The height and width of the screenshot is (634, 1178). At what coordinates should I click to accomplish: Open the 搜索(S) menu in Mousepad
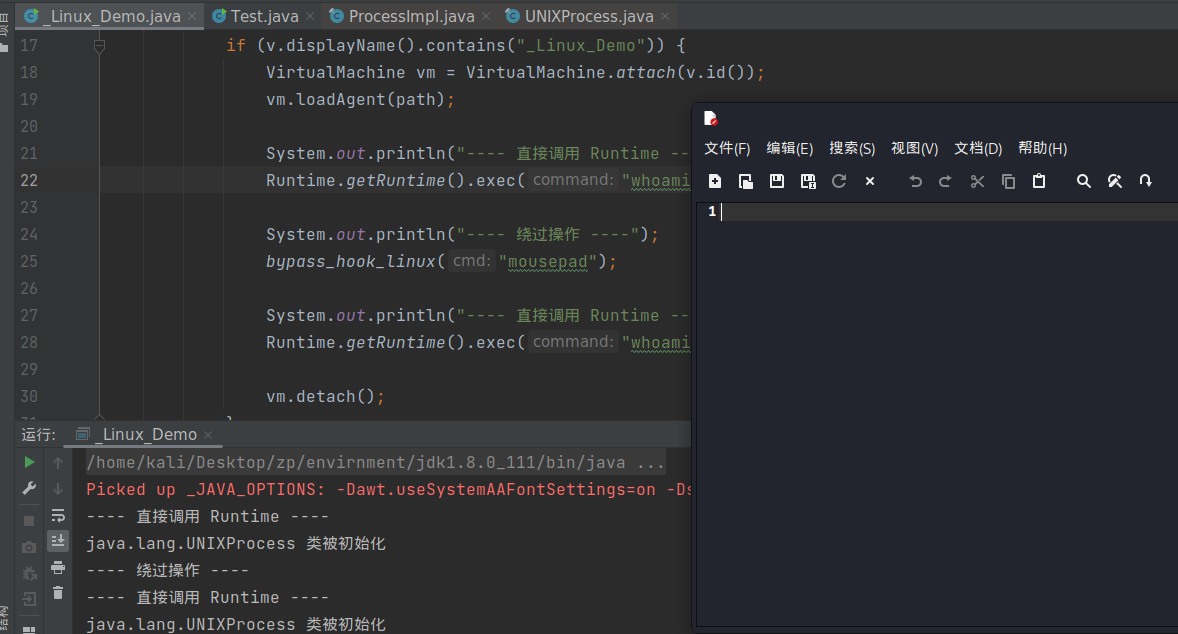point(852,149)
